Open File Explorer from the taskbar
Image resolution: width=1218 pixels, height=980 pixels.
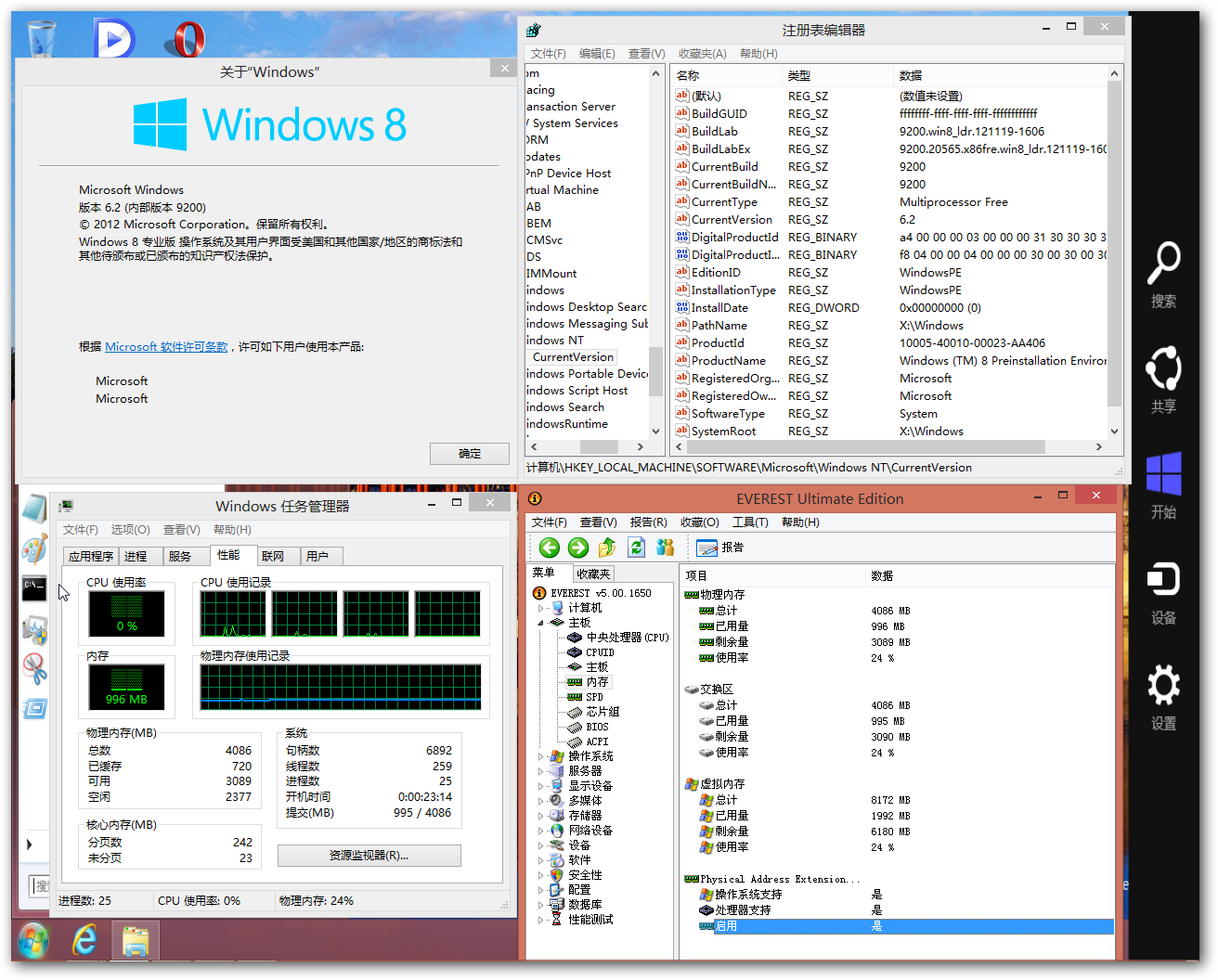[136, 941]
